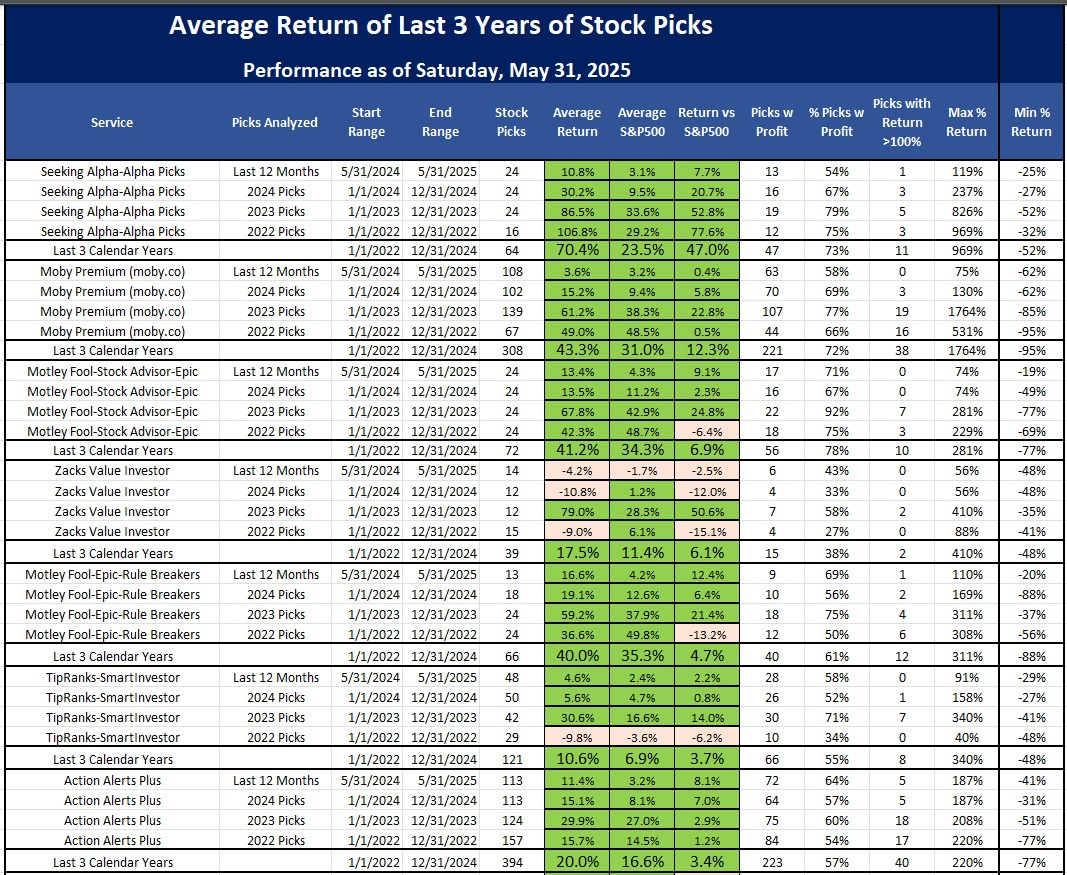Click the "Max % Return" column header
This screenshot has width=1067, height=875.
coord(966,122)
